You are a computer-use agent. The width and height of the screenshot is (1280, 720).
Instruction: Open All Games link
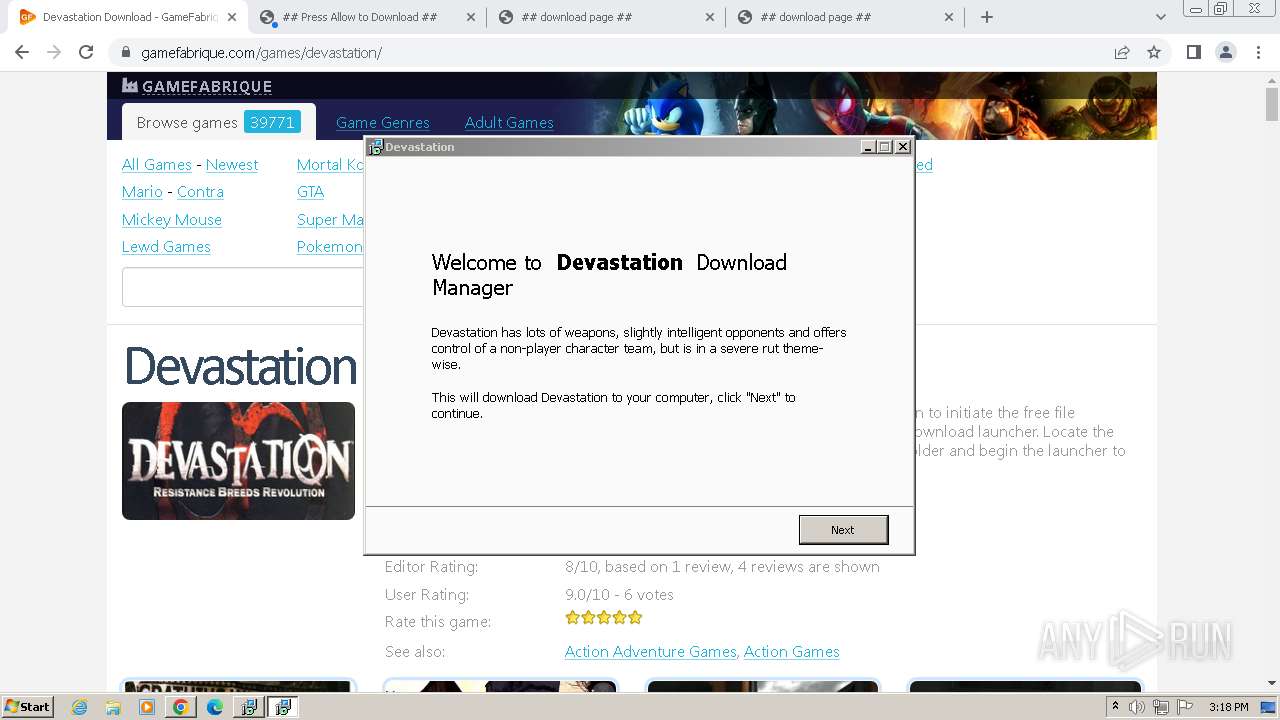157,165
